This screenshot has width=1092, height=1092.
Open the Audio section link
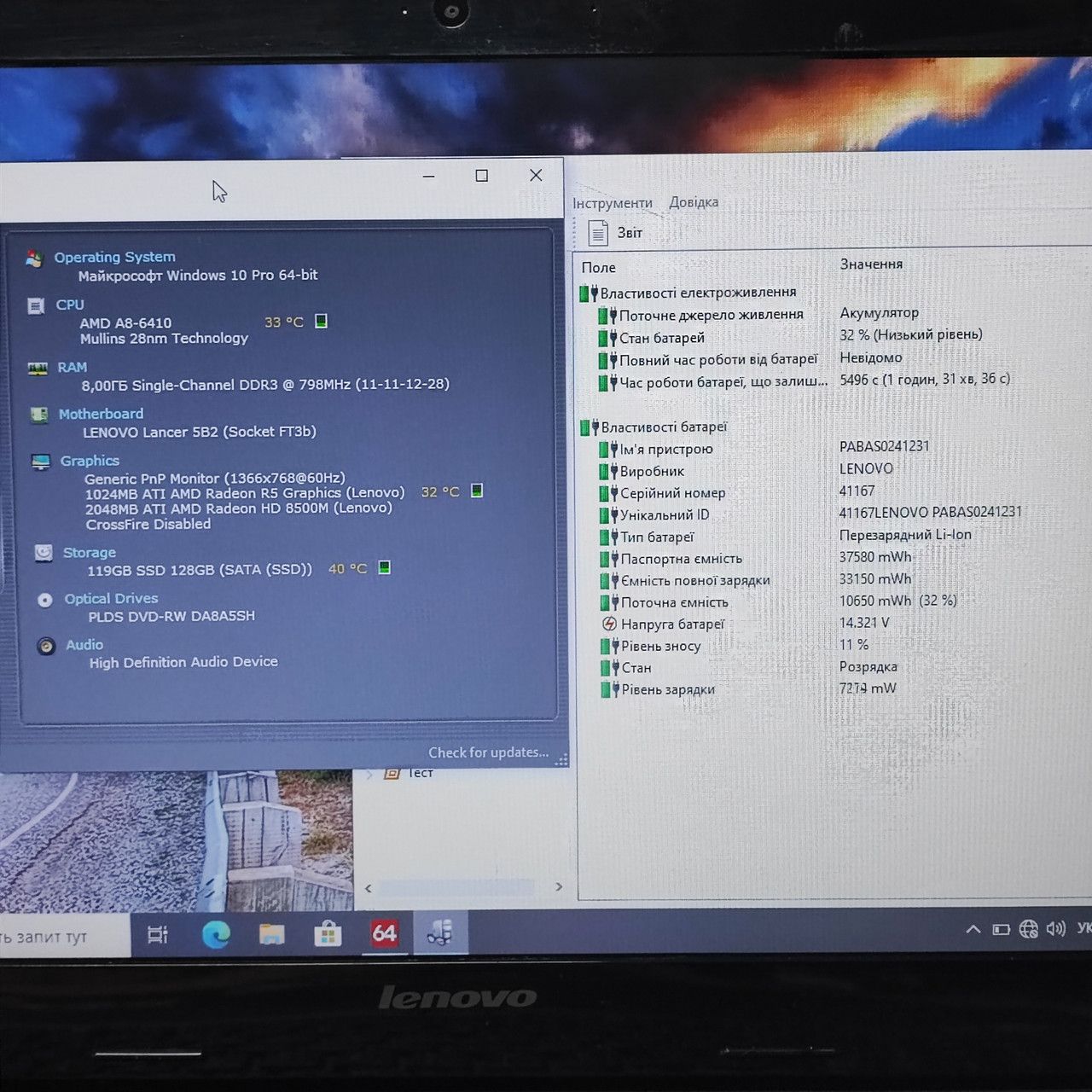click(84, 645)
